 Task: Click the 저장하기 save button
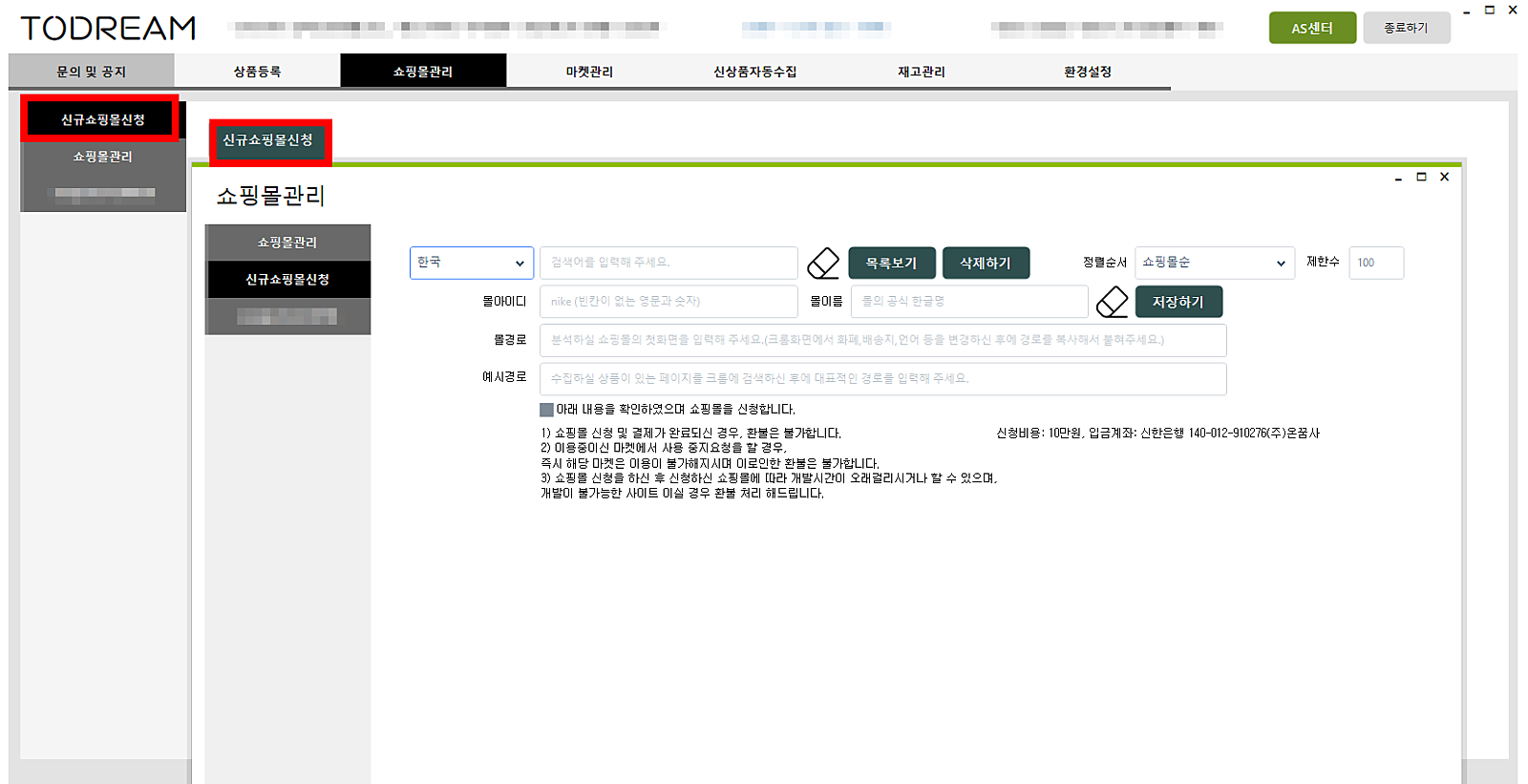coord(1178,302)
